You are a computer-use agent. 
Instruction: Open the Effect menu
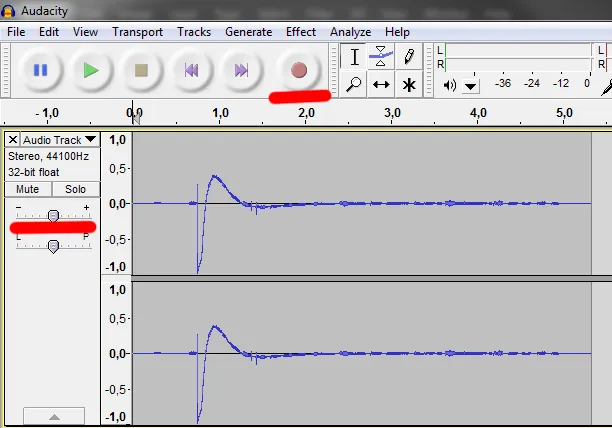click(x=301, y=32)
